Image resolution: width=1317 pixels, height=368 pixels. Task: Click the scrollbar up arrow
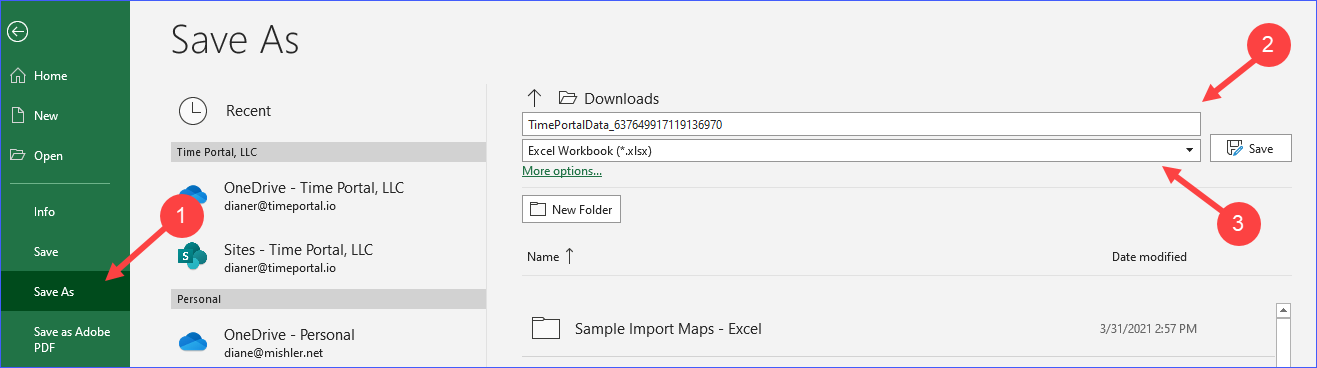coord(1284,310)
